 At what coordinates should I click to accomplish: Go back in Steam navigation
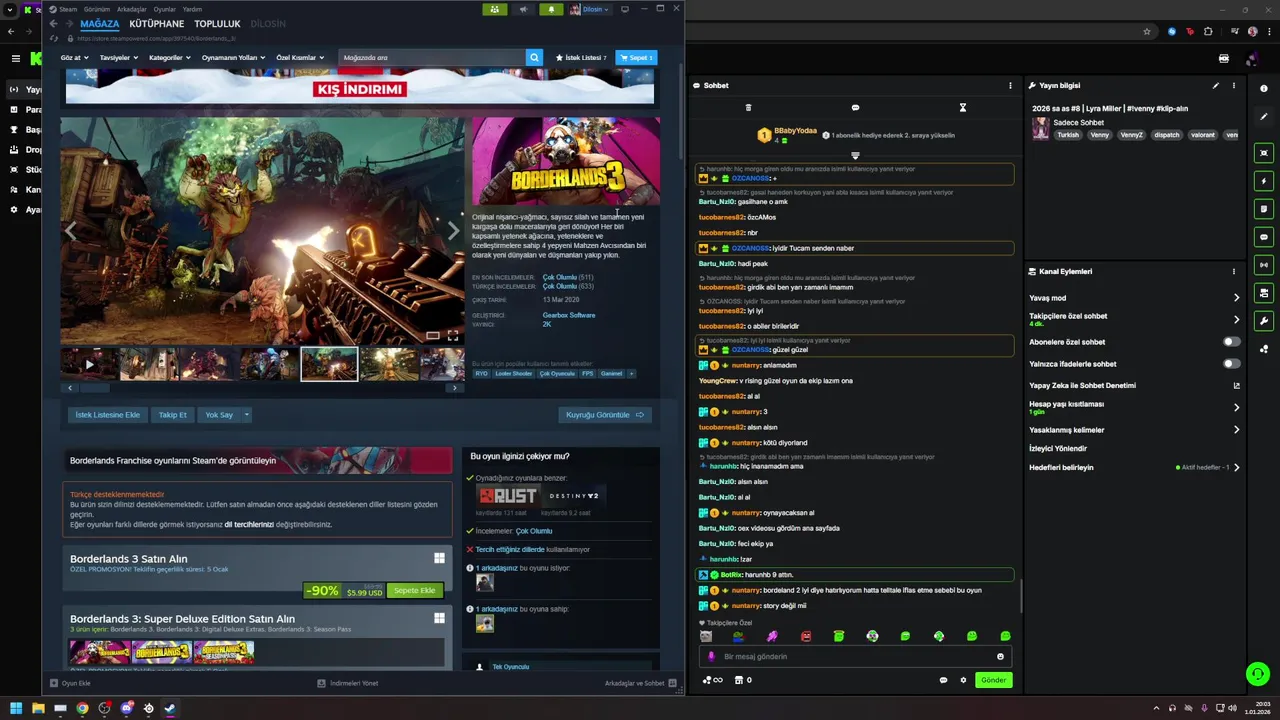pyautogui.click(x=53, y=24)
